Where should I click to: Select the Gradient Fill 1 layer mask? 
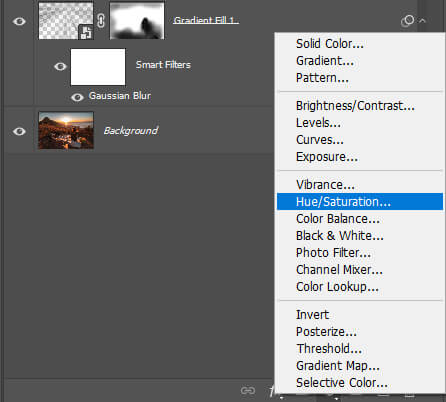137,21
